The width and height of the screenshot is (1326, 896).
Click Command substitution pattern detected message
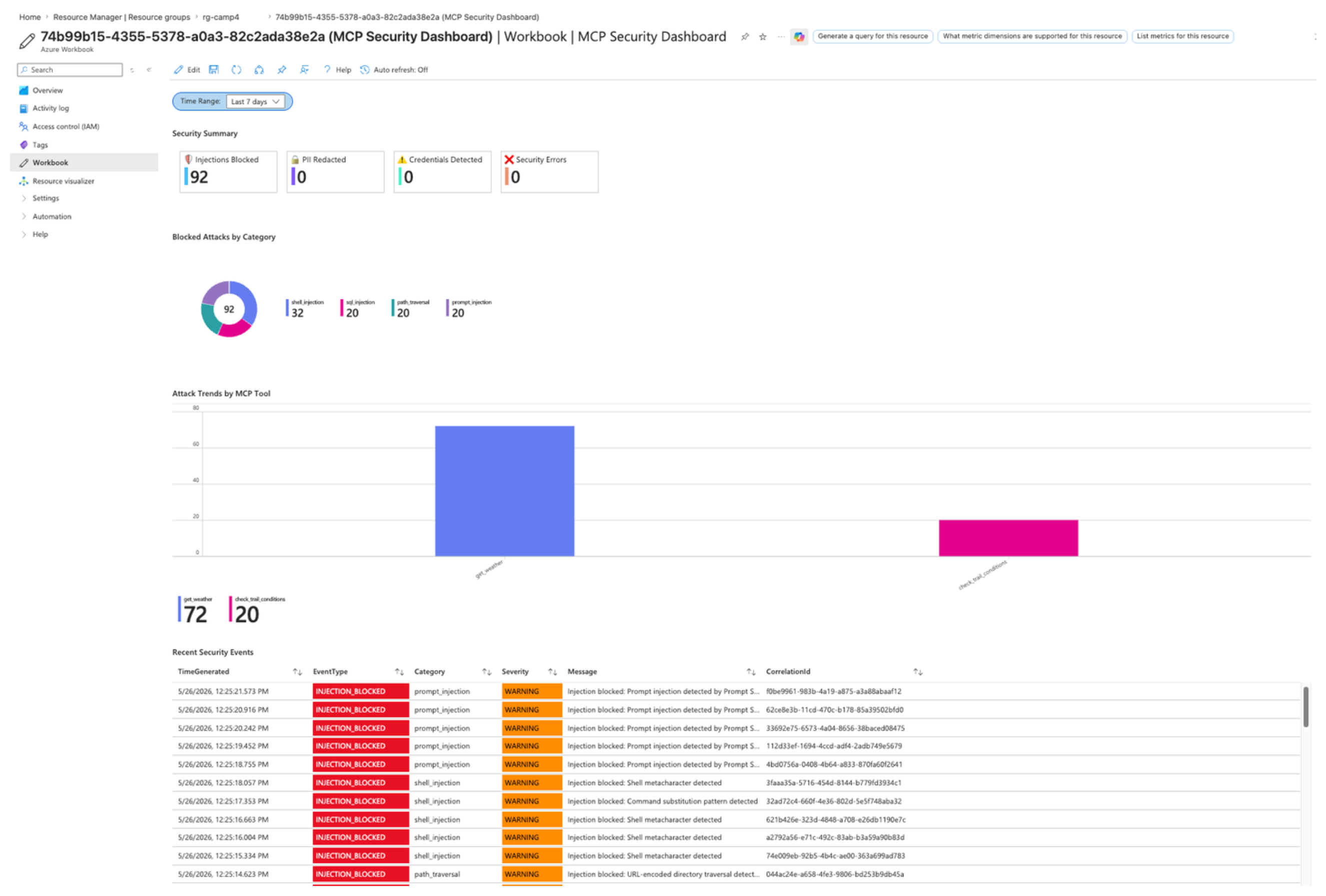pos(662,801)
